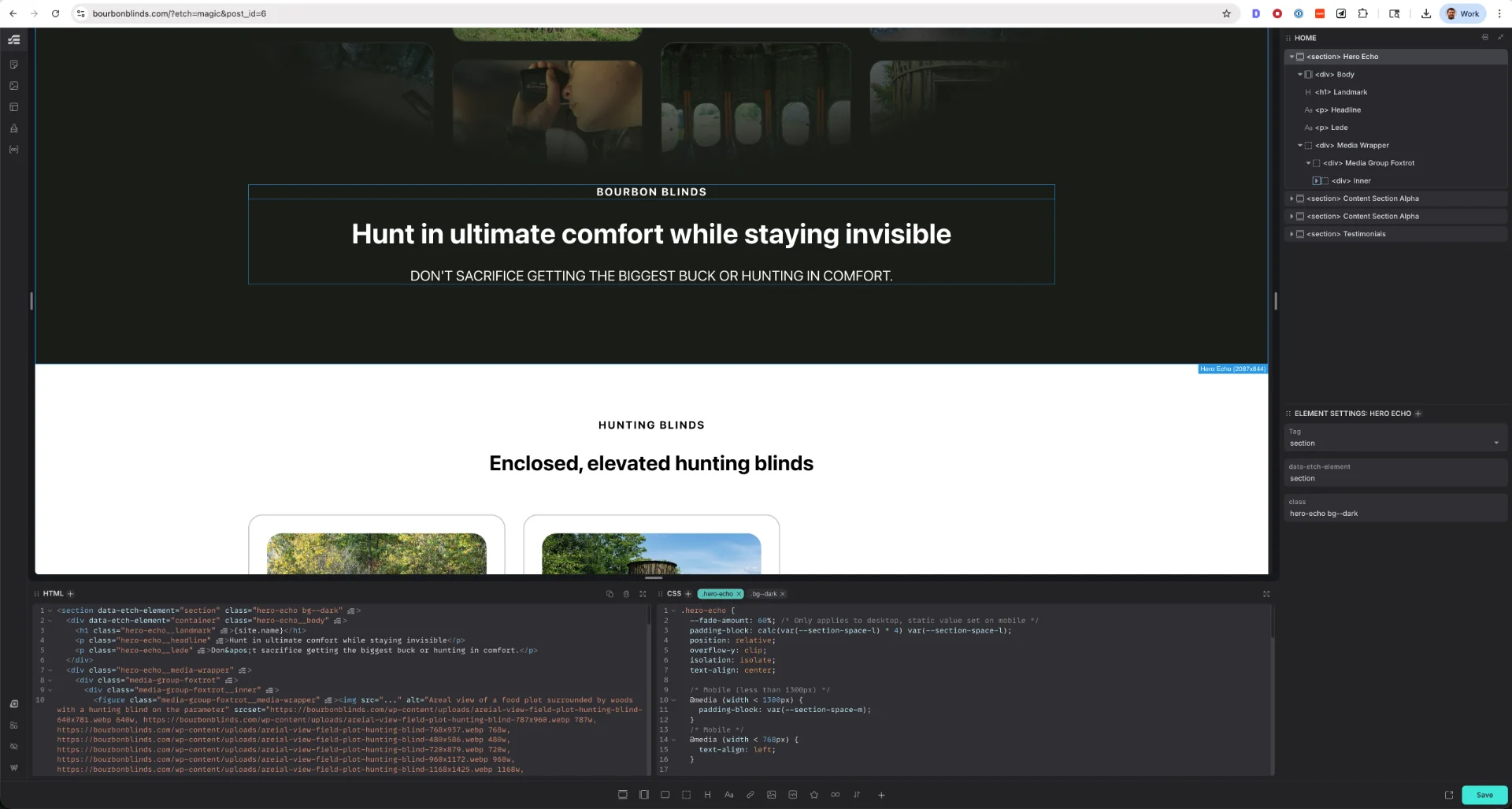The height and width of the screenshot is (809, 1512).
Task: Open the Tag dropdown in Element Settings
Action: click(1395, 443)
